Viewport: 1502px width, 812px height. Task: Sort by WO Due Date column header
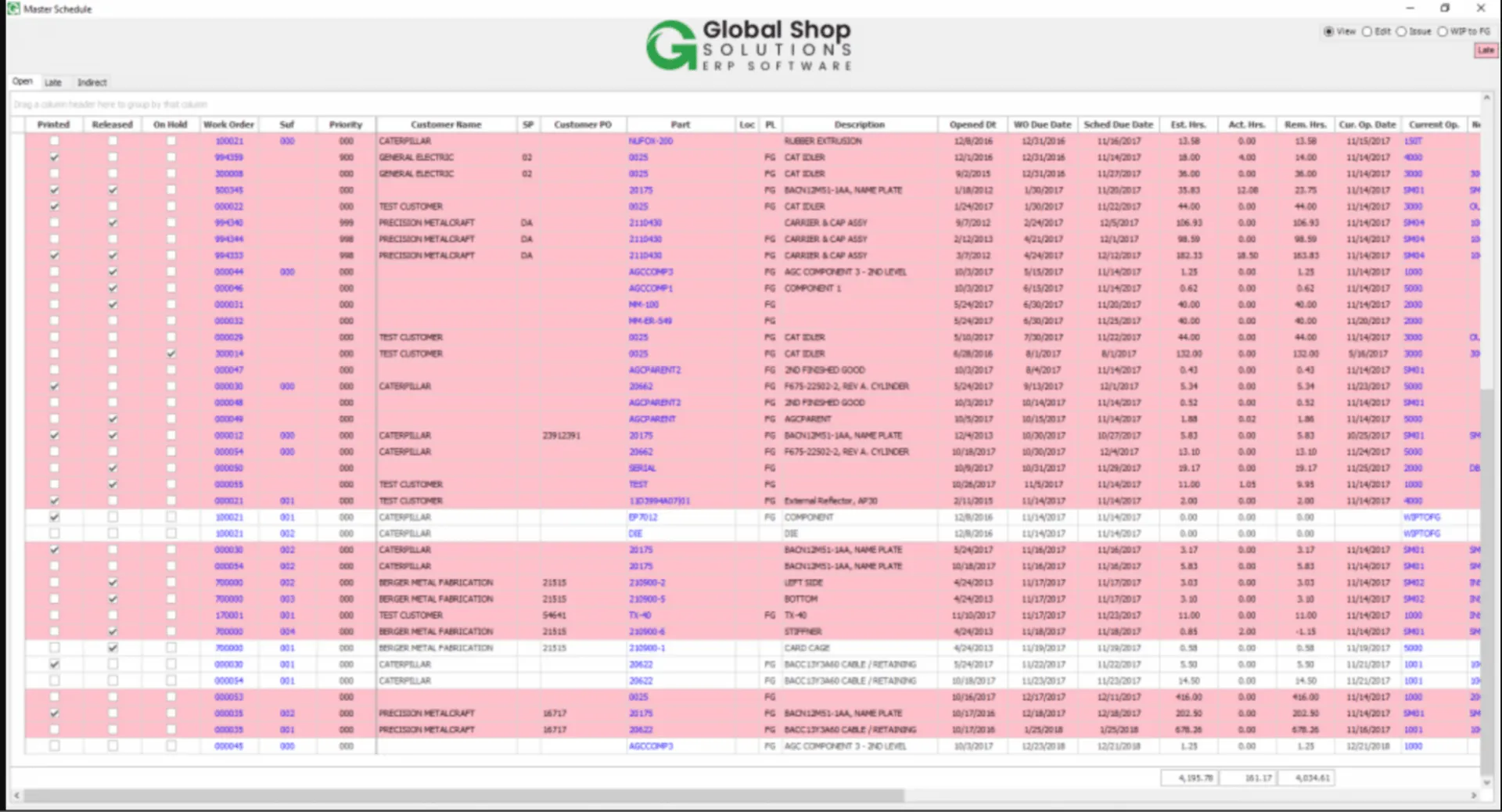(1042, 124)
